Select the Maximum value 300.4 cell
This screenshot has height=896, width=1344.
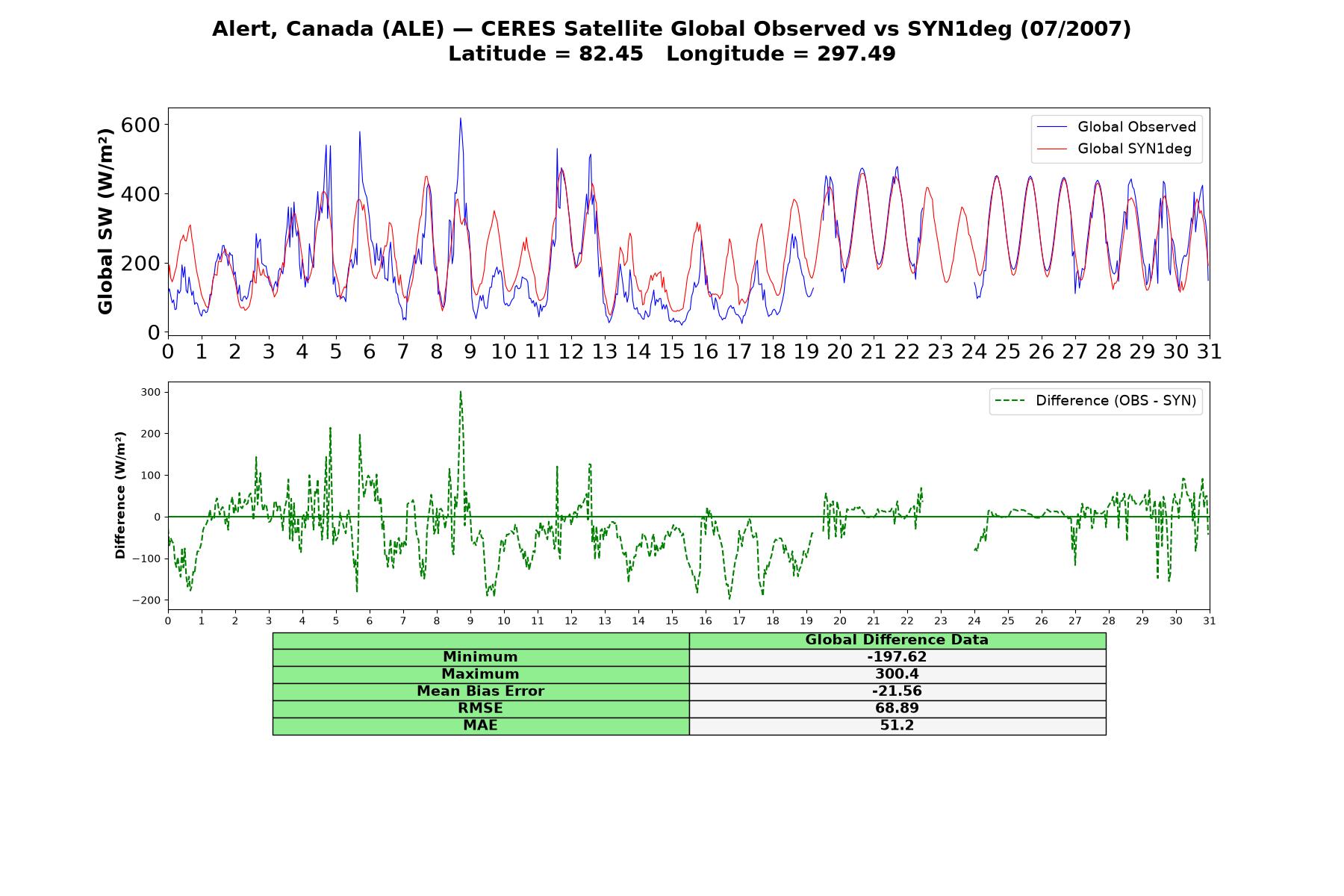[x=897, y=674]
